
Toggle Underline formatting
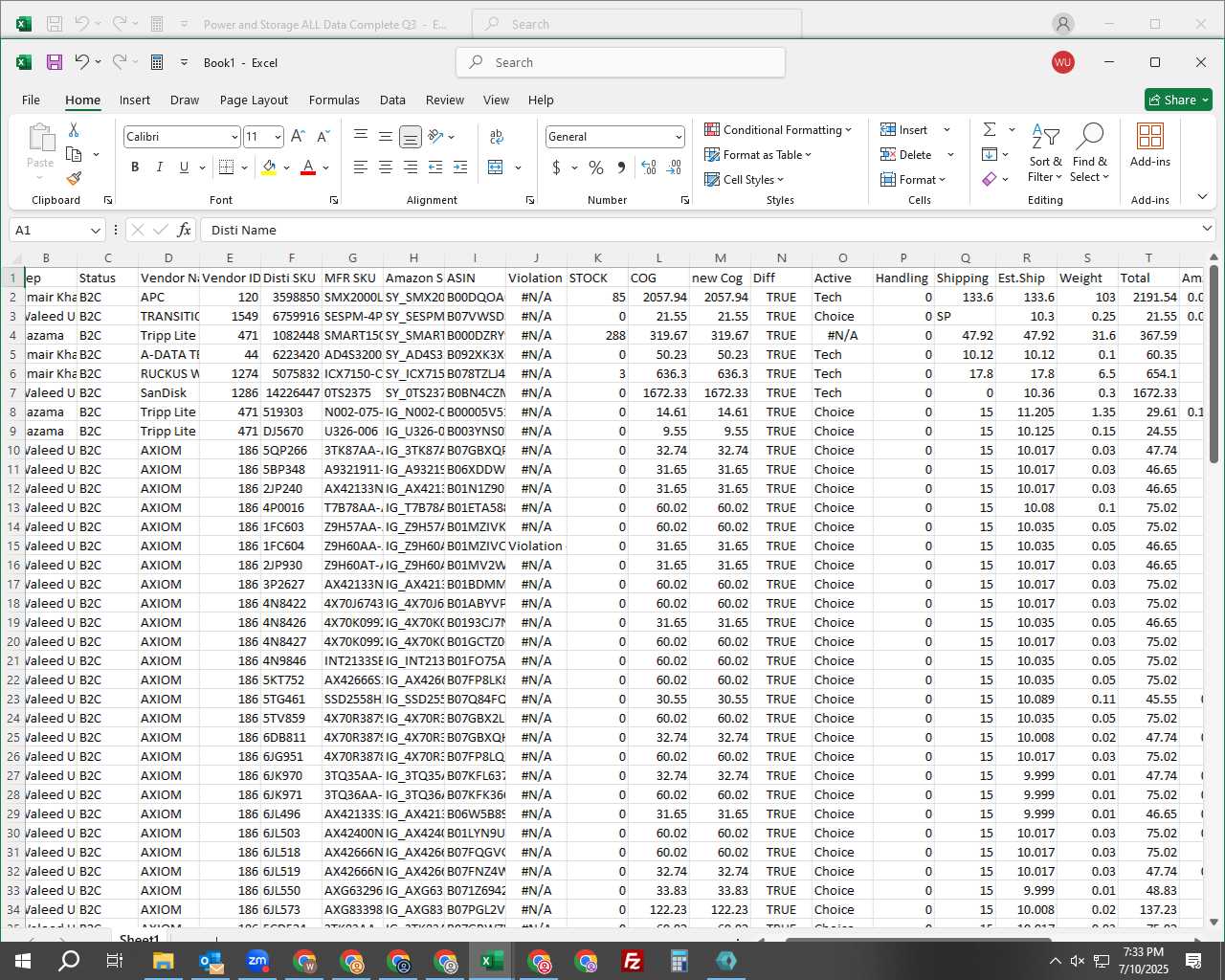(184, 167)
